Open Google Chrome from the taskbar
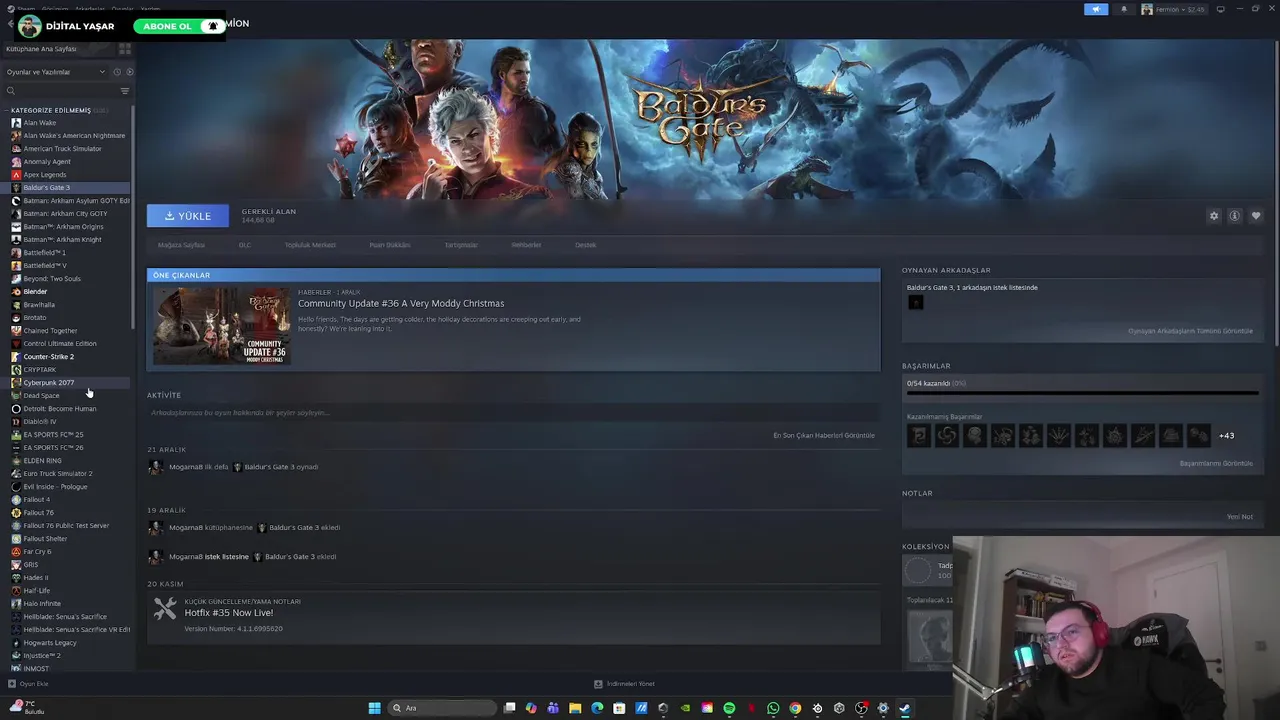The width and height of the screenshot is (1280, 720). pyautogui.click(x=795, y=708)
